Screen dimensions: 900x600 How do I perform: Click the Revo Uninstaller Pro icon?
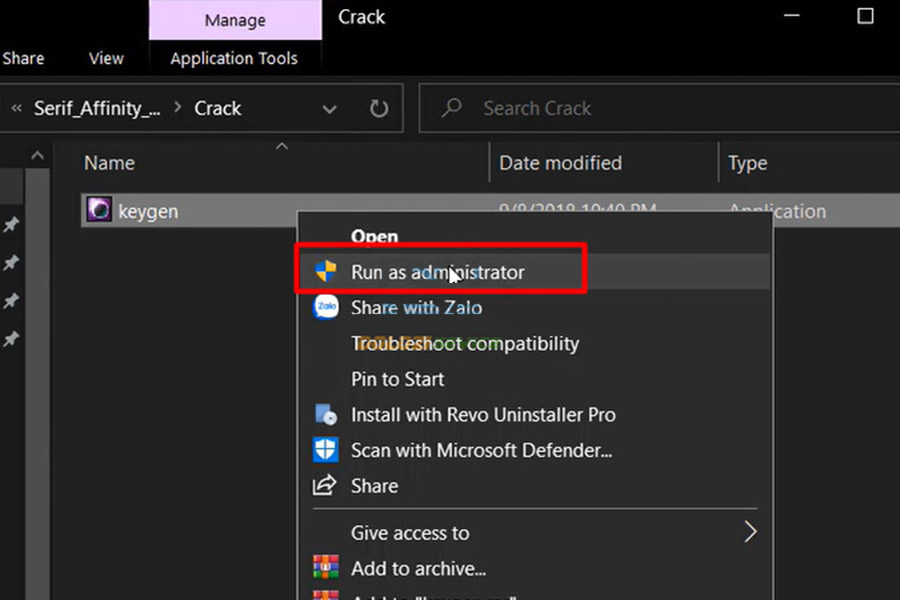[x=325, y=414]
